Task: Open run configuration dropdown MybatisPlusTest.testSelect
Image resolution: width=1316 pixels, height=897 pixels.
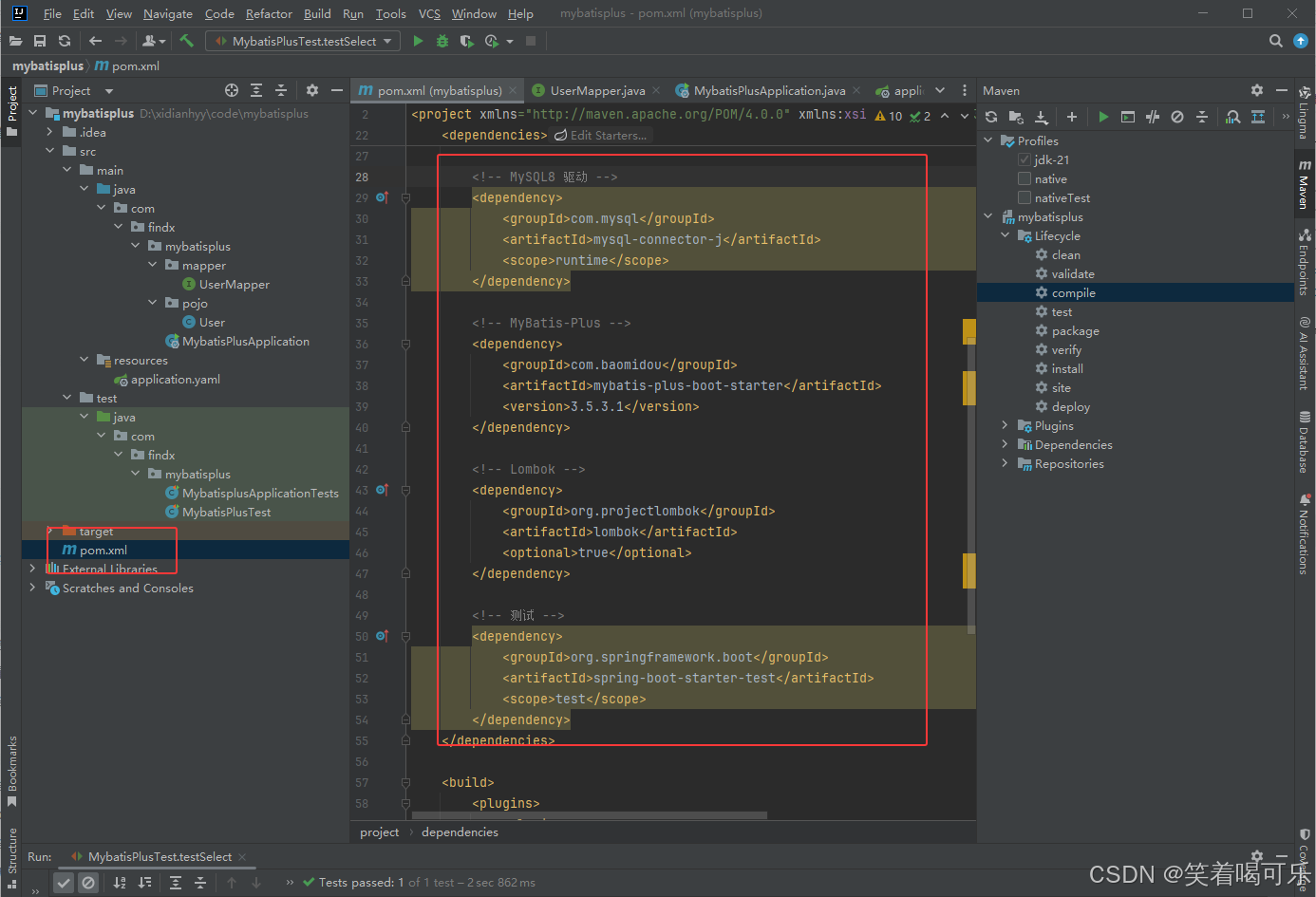Action: point(304,41)
